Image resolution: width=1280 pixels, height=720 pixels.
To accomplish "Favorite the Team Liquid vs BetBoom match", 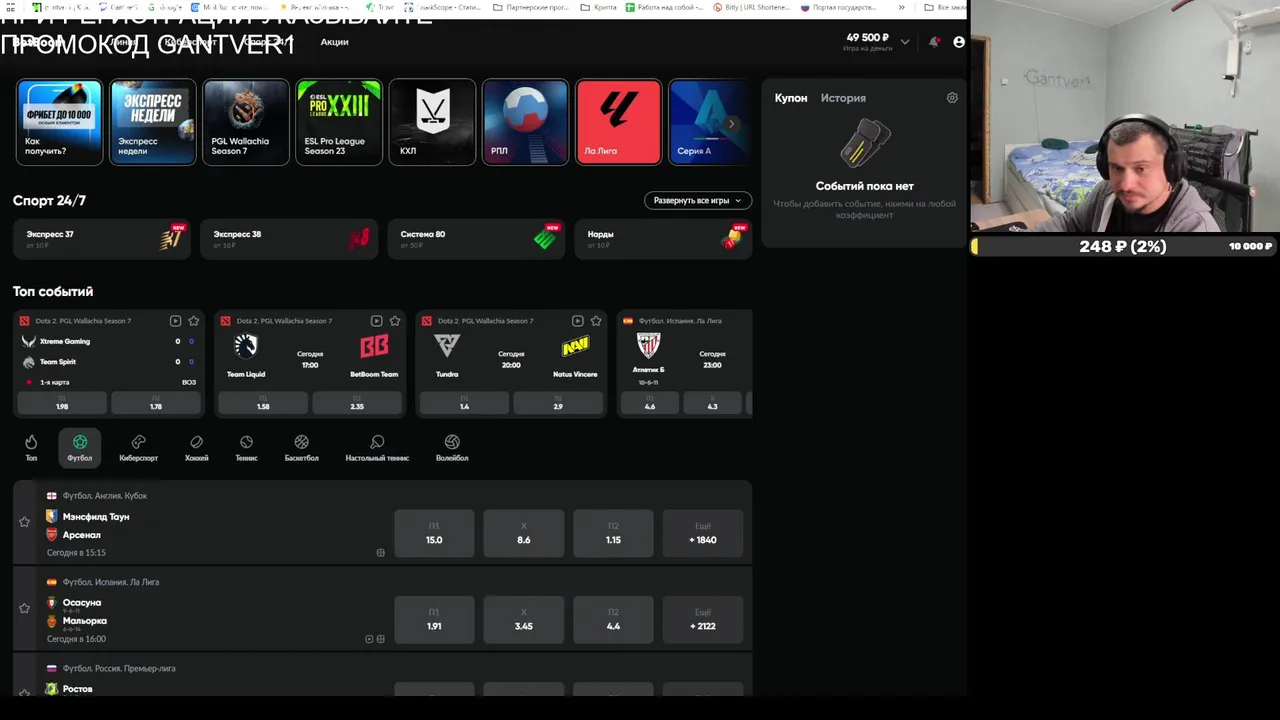I will coord(395,321).
